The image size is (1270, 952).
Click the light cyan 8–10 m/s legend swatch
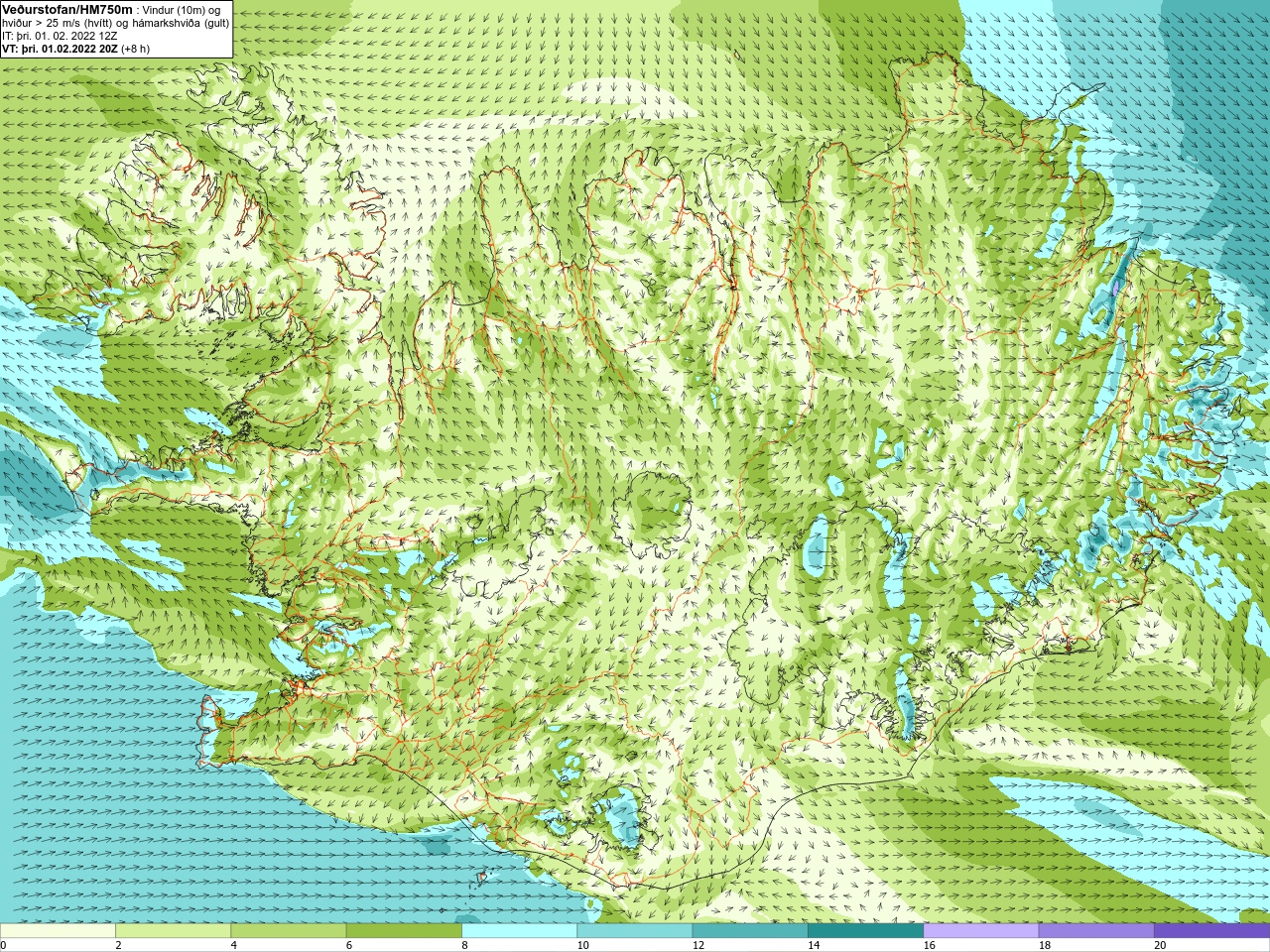(519, 930)
